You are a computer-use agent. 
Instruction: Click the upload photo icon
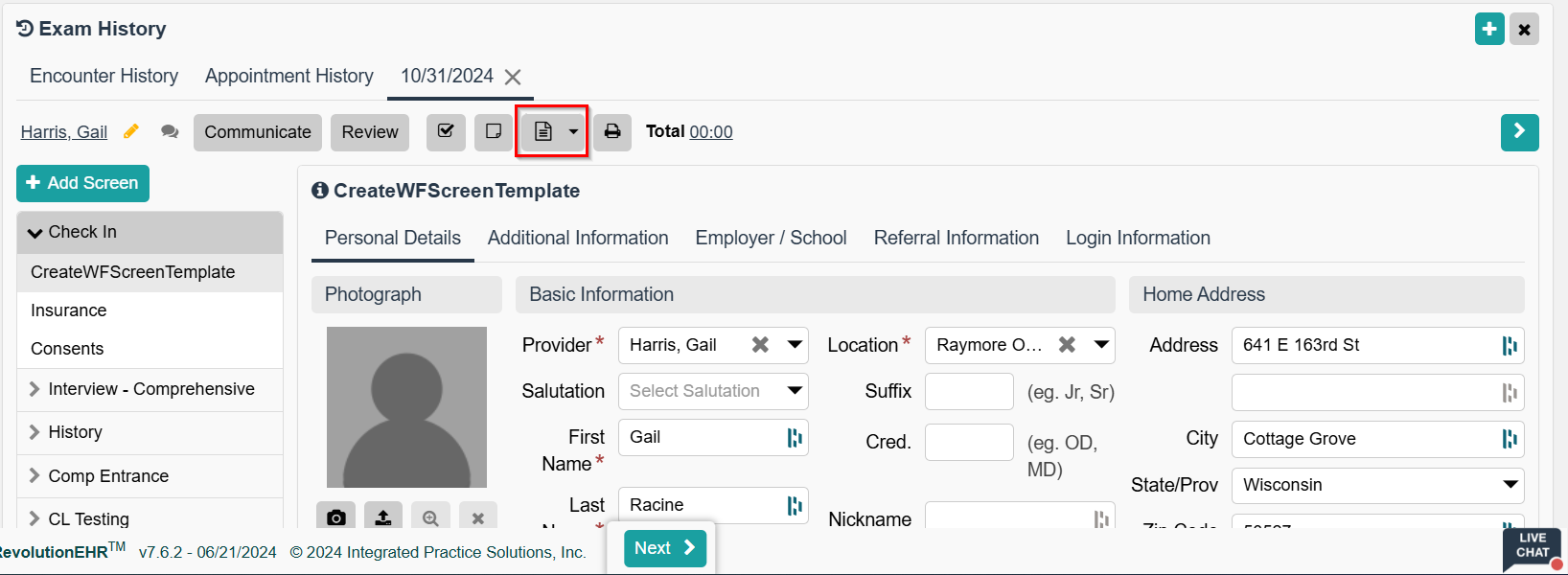point(382,517)
